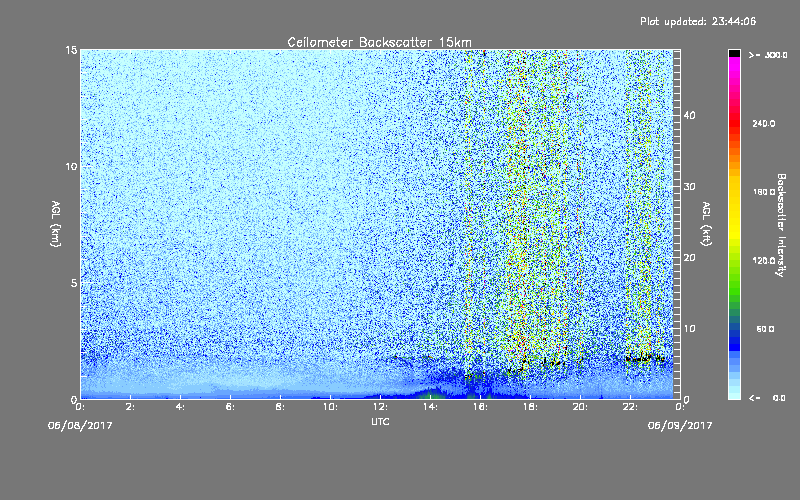Click the 40 kft tick label
This screenshot has width=800, height=500.
coord(689,115)
